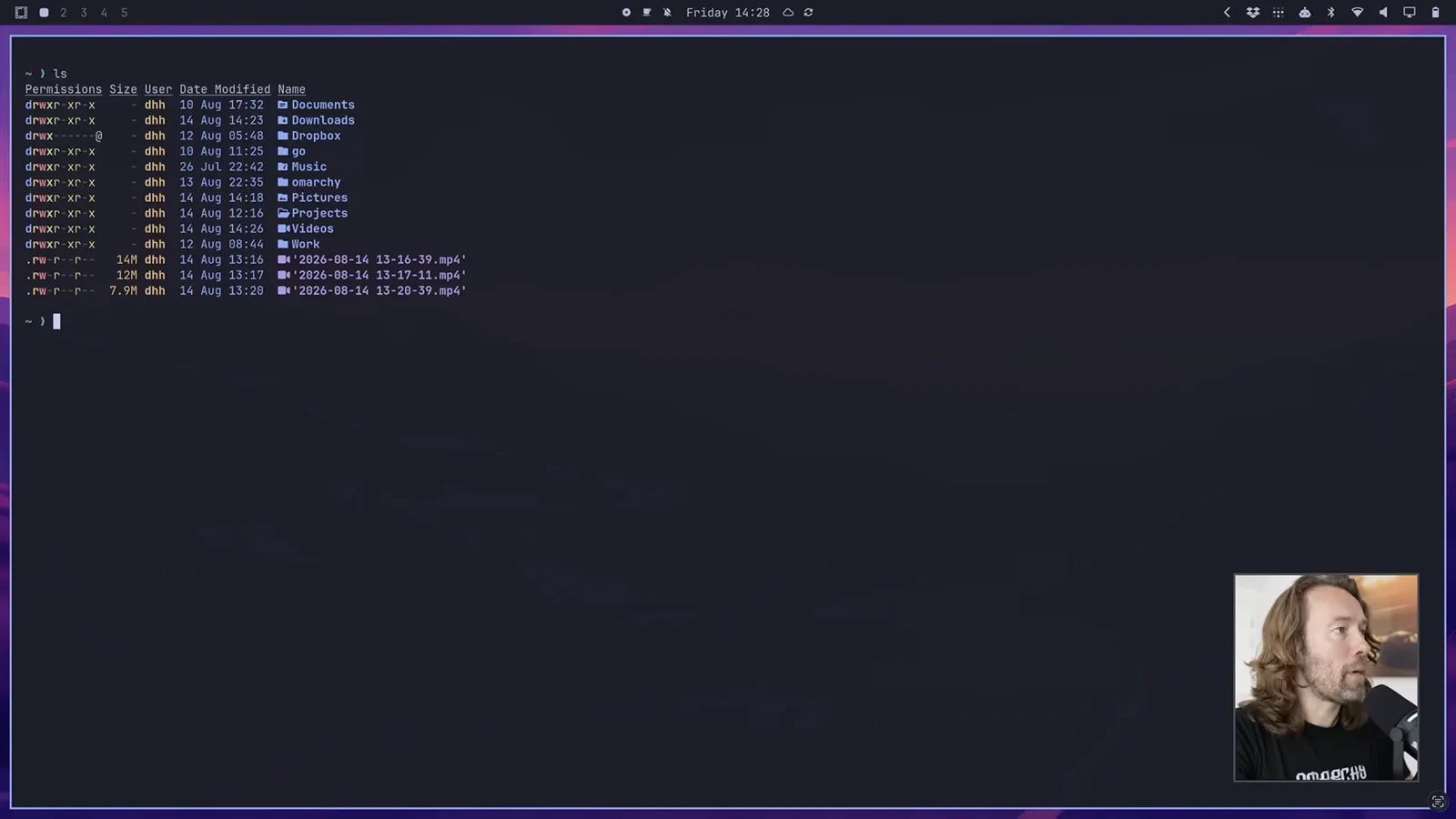
Task: Click the 7.9M file size value
Action: pyautogui.click(x=124, y=290)
